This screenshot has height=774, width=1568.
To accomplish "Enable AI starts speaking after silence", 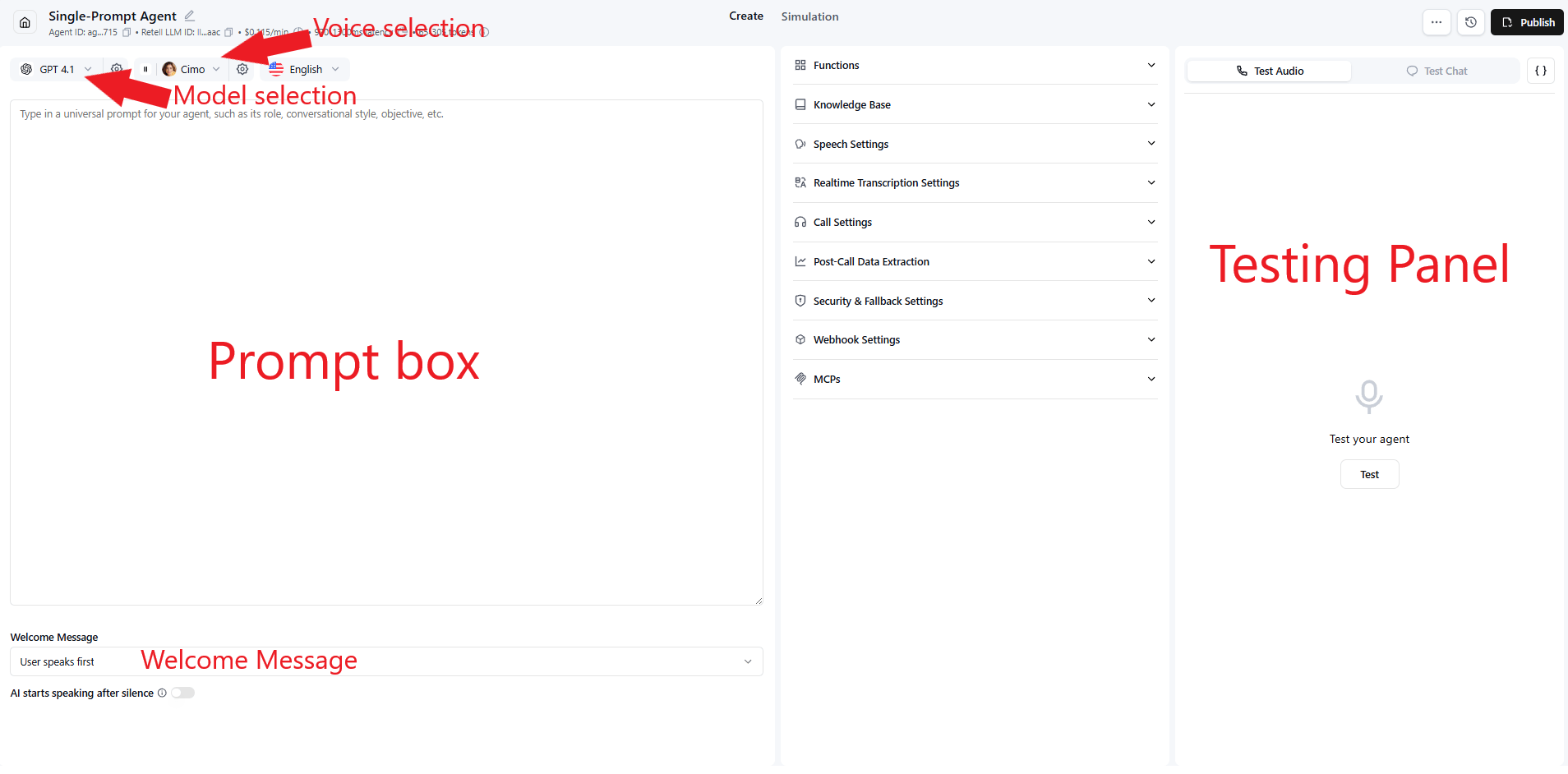I will [182, 693].
